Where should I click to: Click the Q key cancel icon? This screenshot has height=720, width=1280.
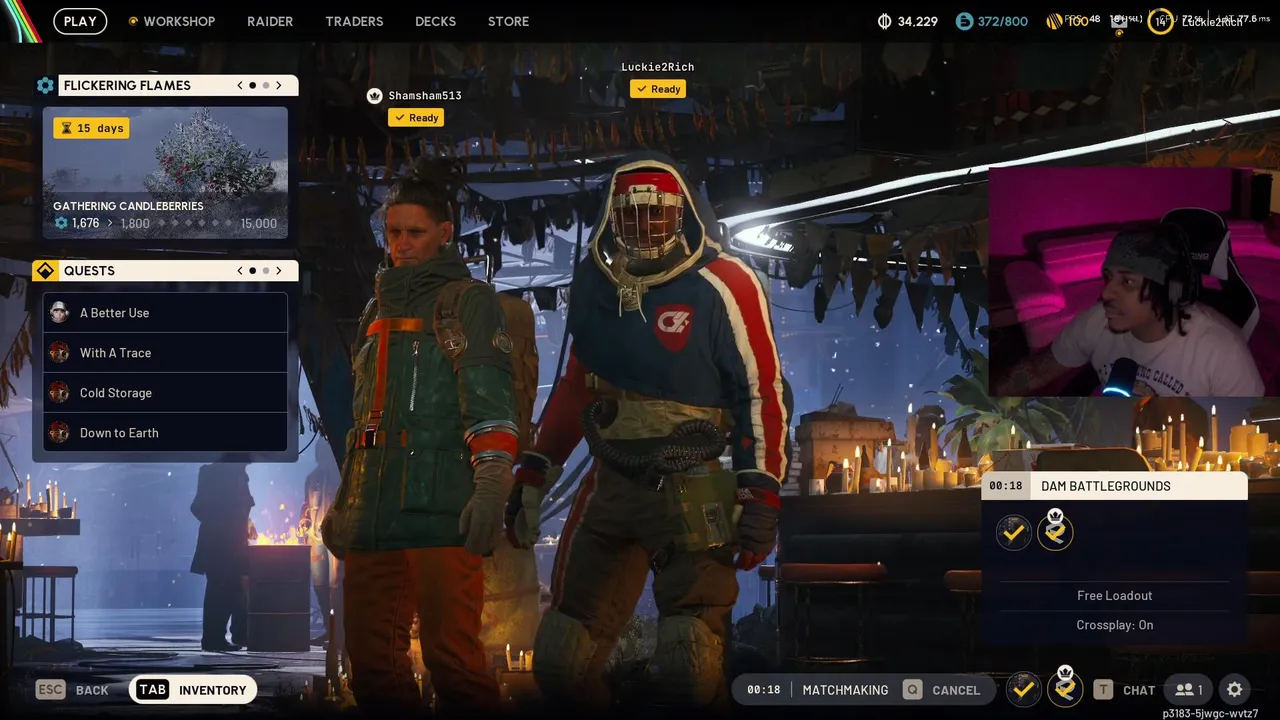click(x=912, y=690)
